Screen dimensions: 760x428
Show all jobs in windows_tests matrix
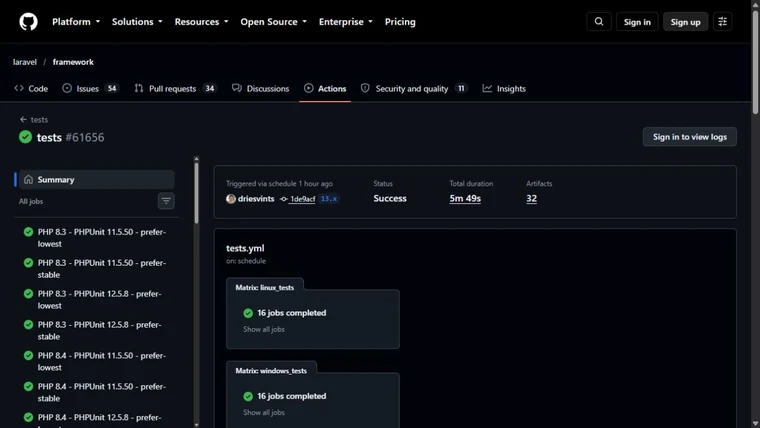tap(264, 412)
